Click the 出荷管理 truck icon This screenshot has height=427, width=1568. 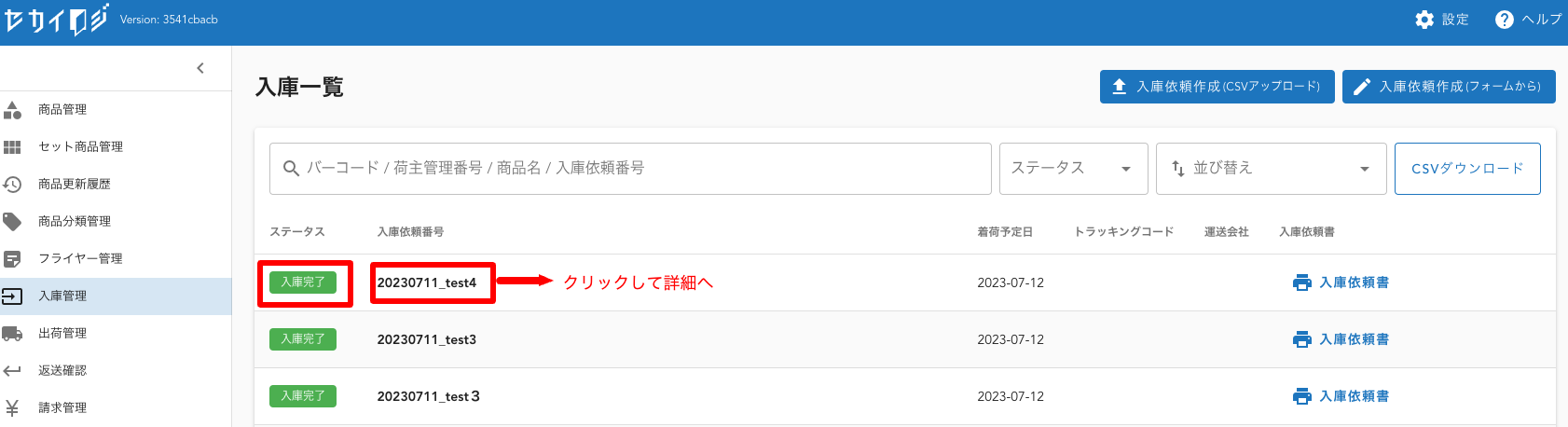[x=13, y=334]
